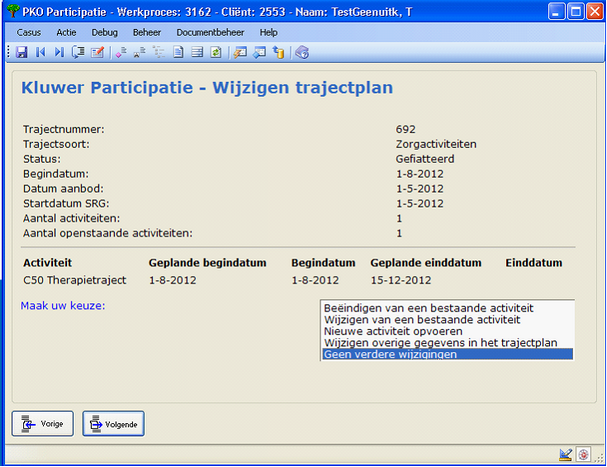Click the stacked rows list icon

pos(197,52)
